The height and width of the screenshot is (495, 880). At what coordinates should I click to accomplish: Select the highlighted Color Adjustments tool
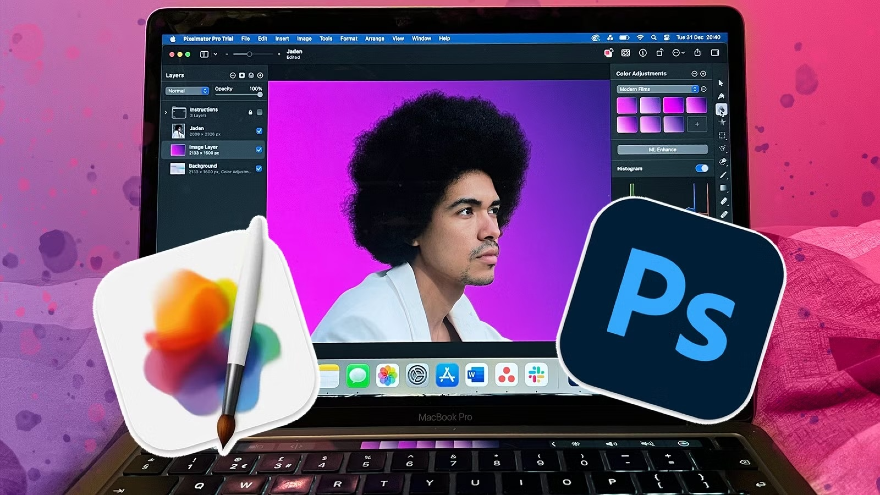(722, 109)
